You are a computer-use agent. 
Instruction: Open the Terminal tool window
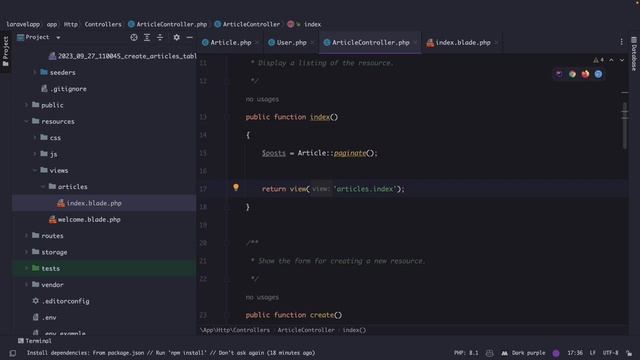pyautogui.click(x=35, y=341)
